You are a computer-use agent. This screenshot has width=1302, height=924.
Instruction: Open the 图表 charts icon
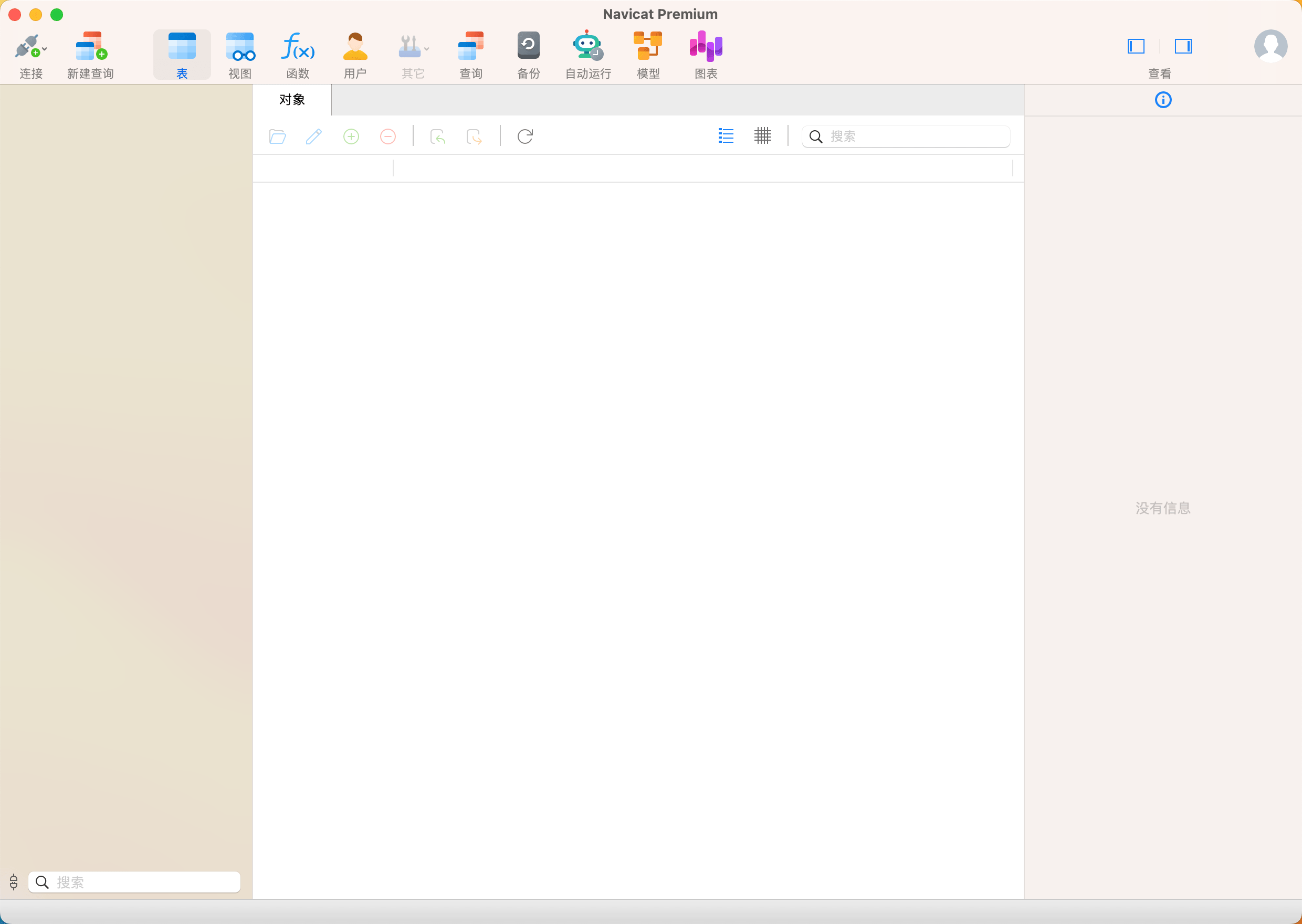click(x=706, y=46)
